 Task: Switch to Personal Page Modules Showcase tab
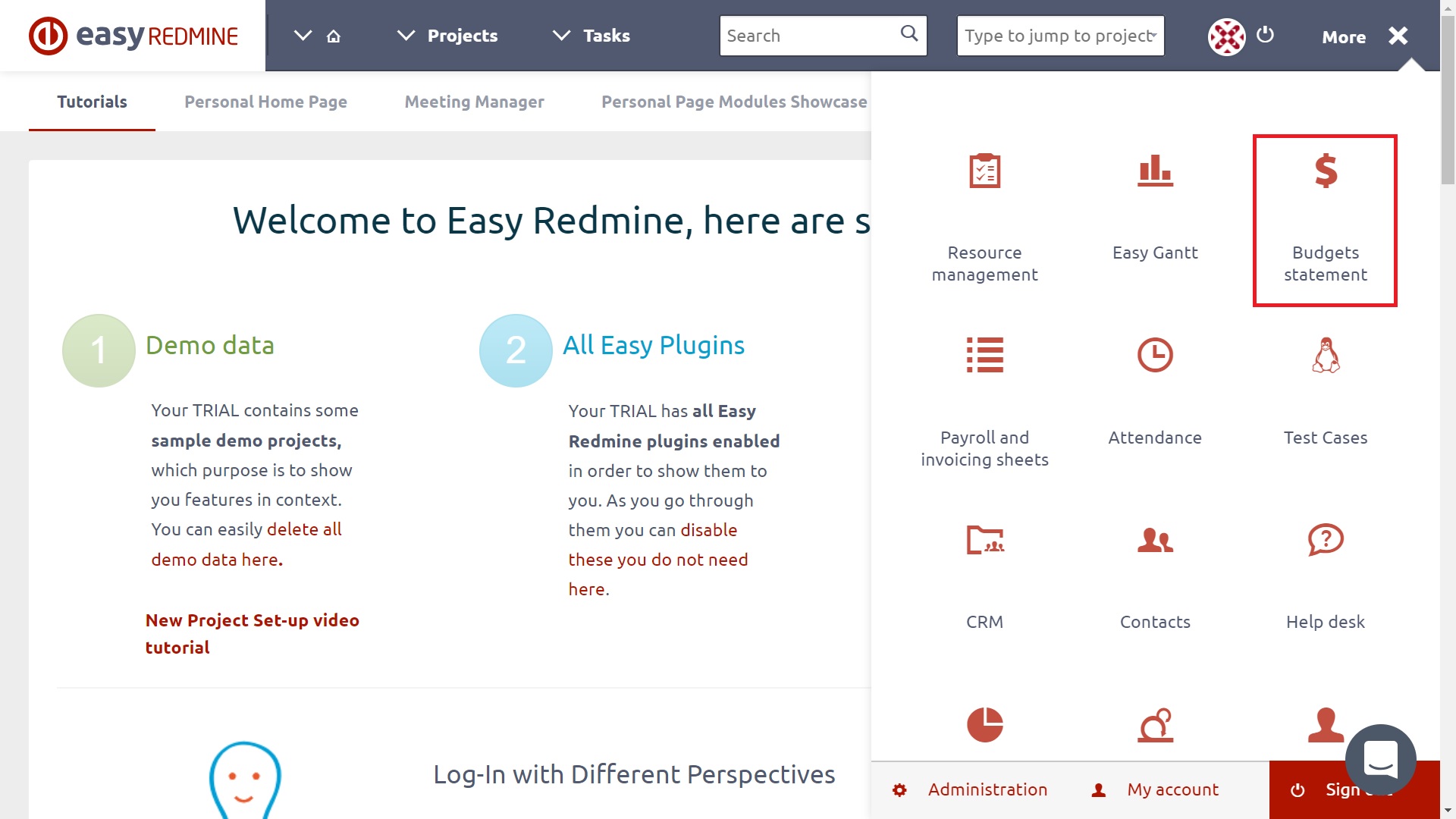point(734,102)
